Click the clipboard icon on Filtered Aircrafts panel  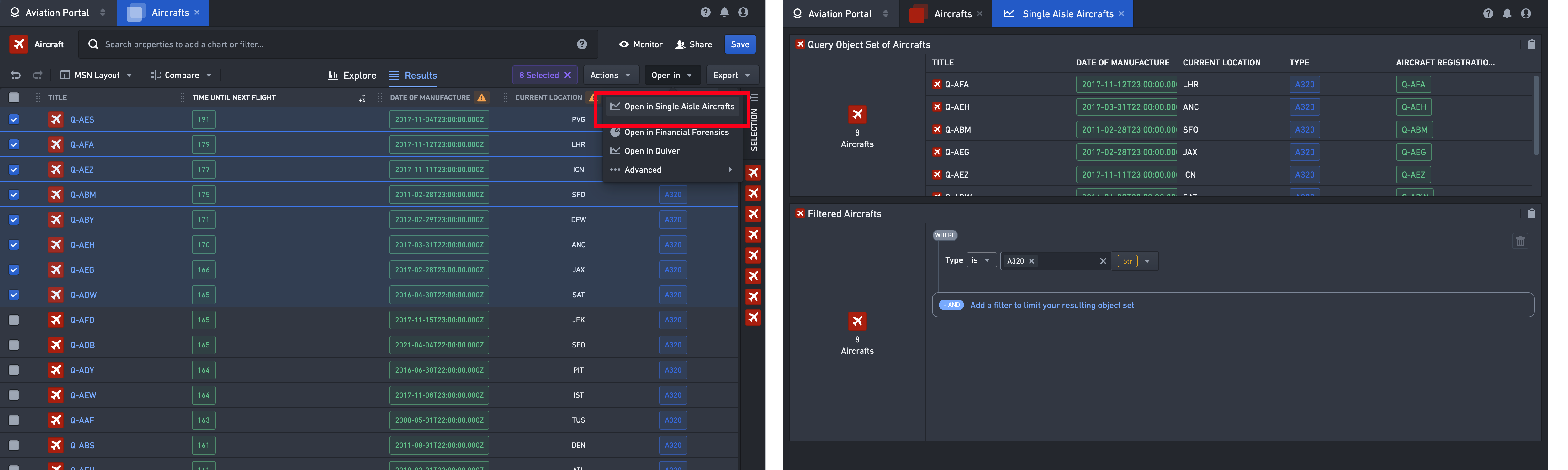point(1532,213)
